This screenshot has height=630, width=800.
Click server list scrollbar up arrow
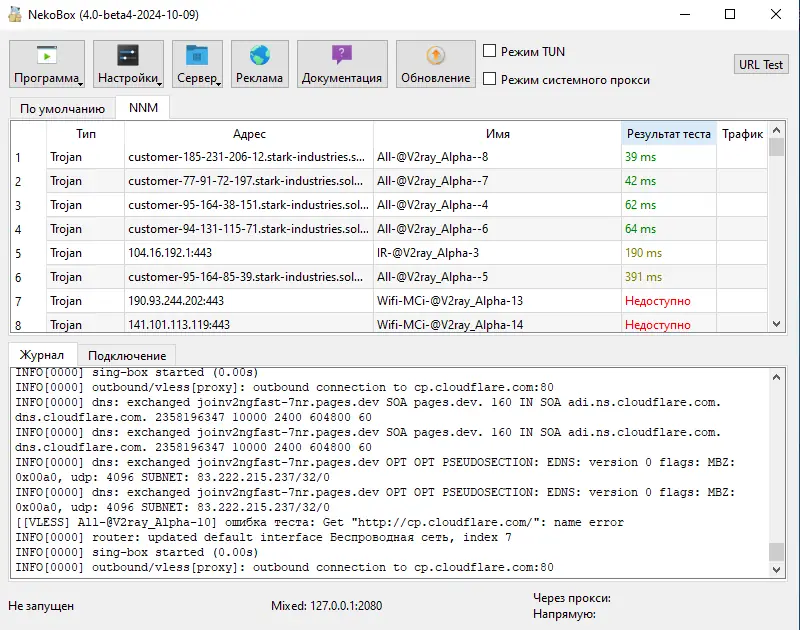tap(777, 130)
